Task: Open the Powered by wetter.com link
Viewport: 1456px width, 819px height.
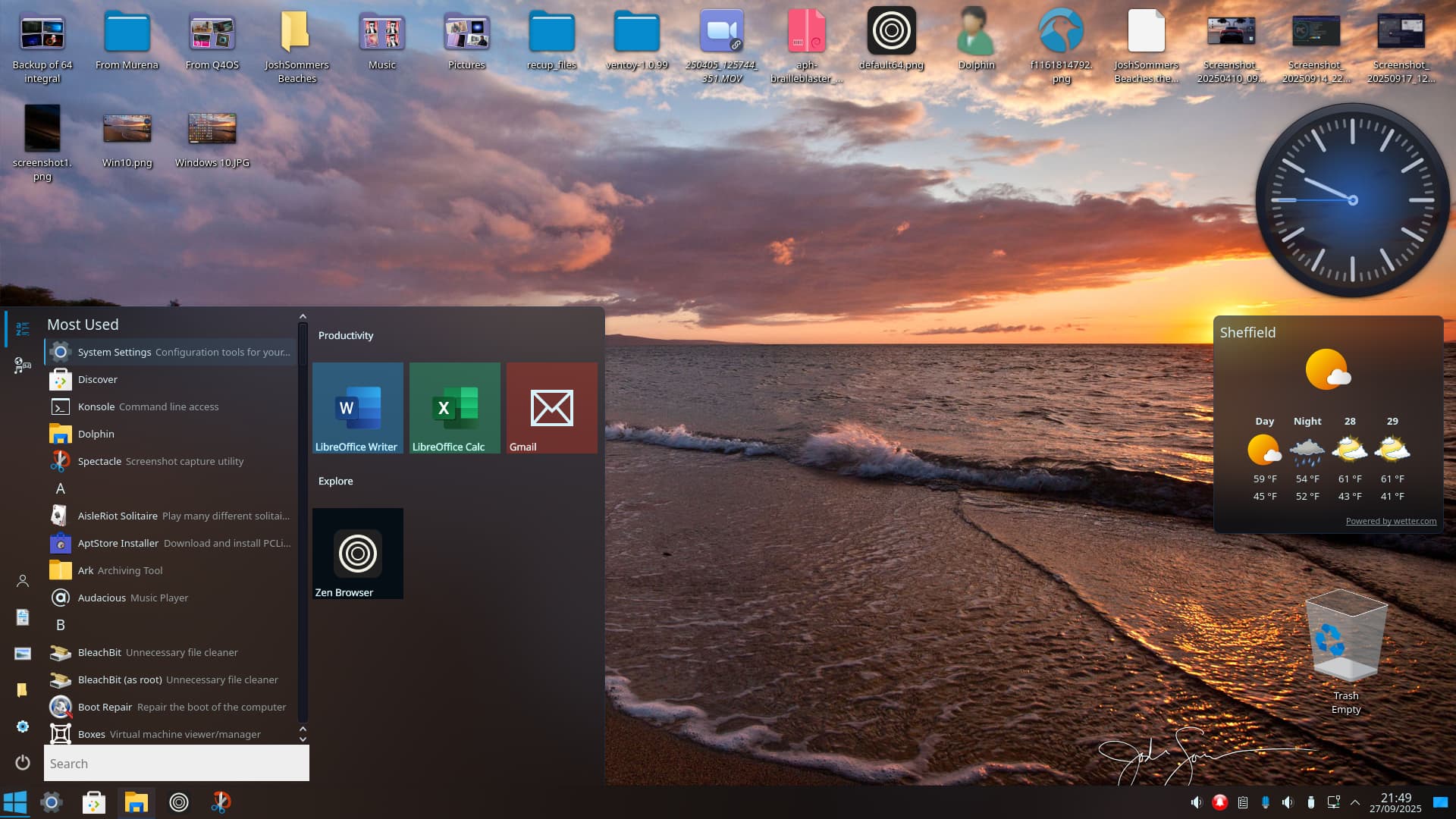Action: (x=1390, y=521)
